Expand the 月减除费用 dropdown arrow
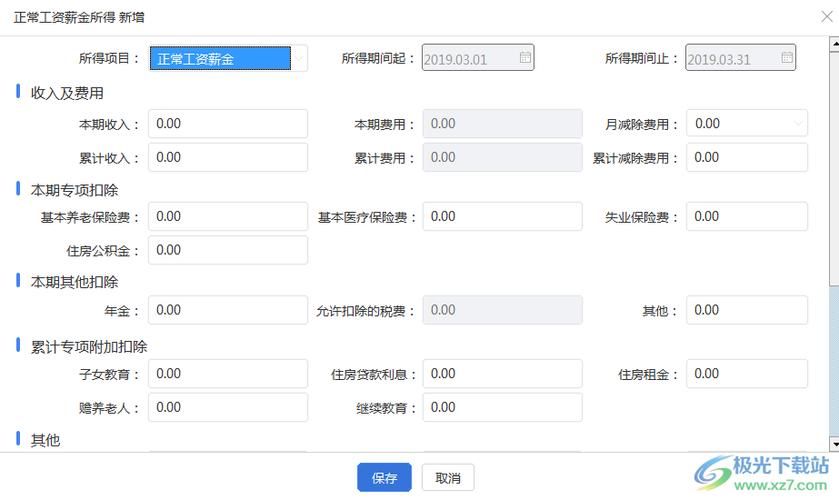The image size is (839, 500). 798,124
